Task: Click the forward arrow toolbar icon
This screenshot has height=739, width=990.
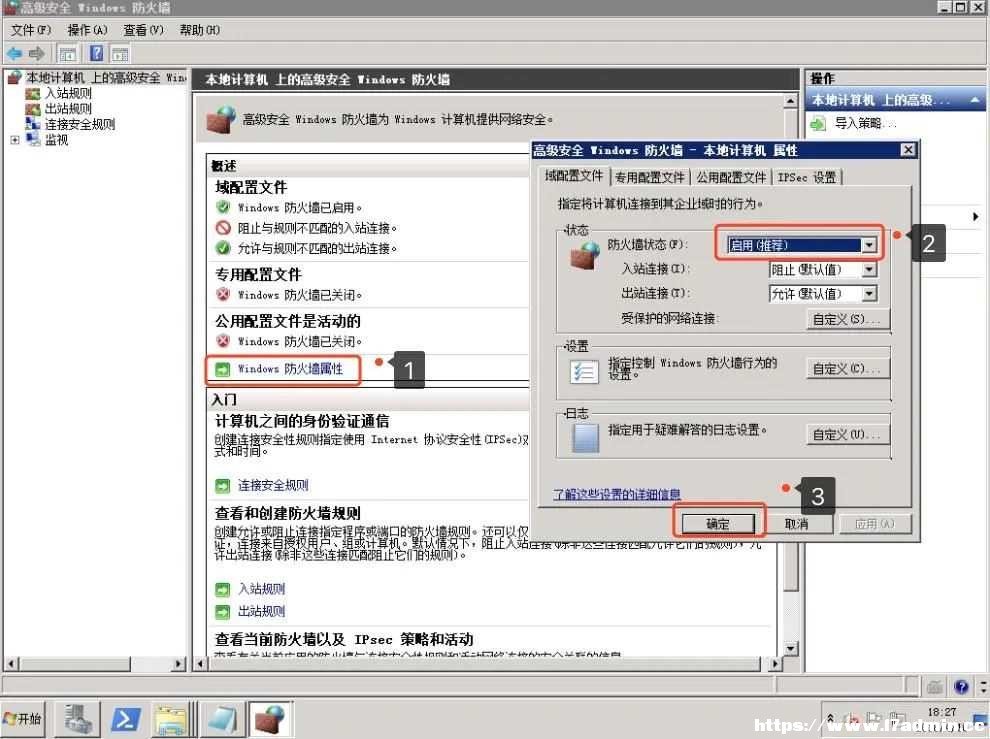Action: [x=37, y=54]
